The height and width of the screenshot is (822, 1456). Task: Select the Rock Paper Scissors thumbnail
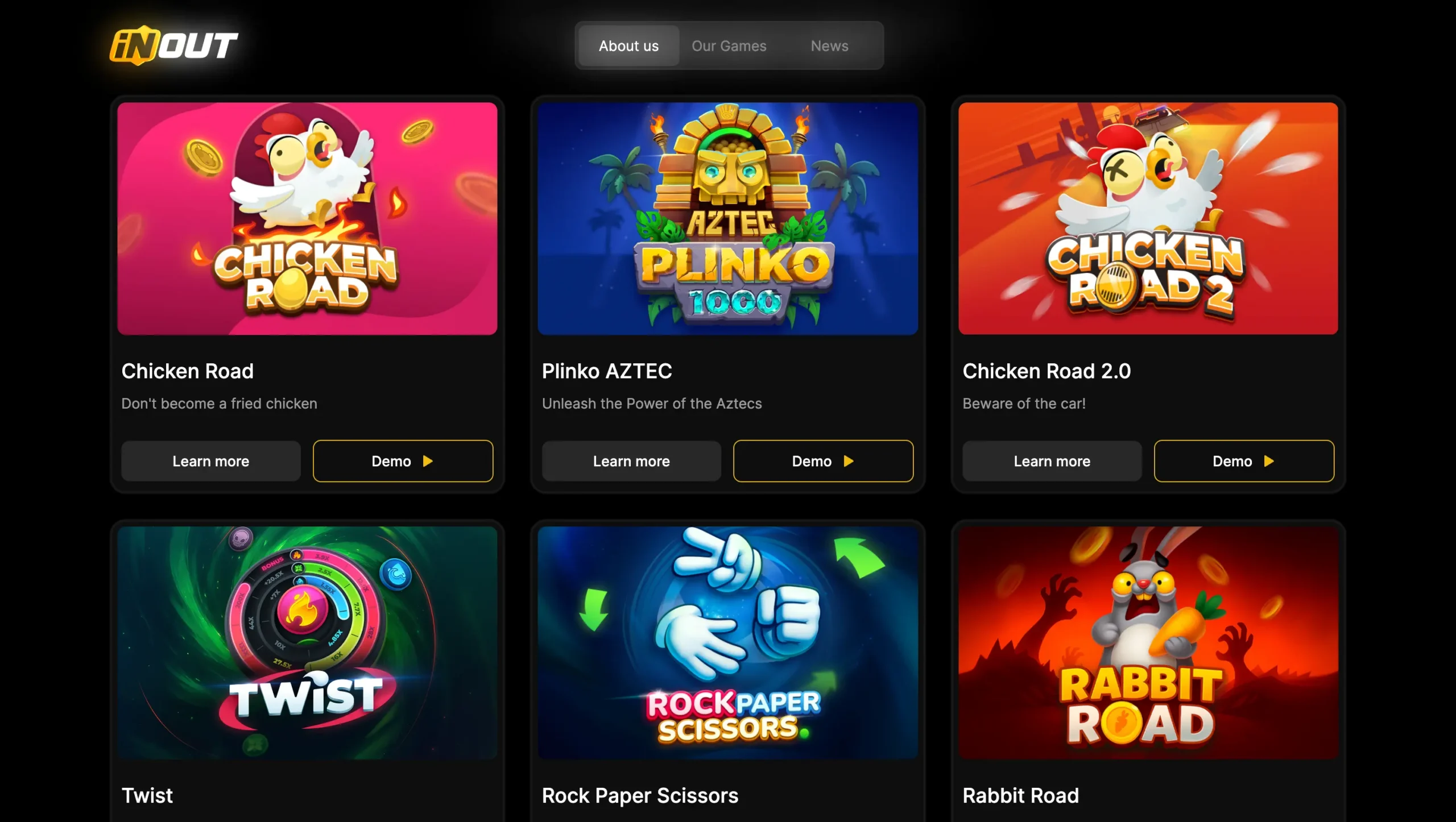click(727, 642)
